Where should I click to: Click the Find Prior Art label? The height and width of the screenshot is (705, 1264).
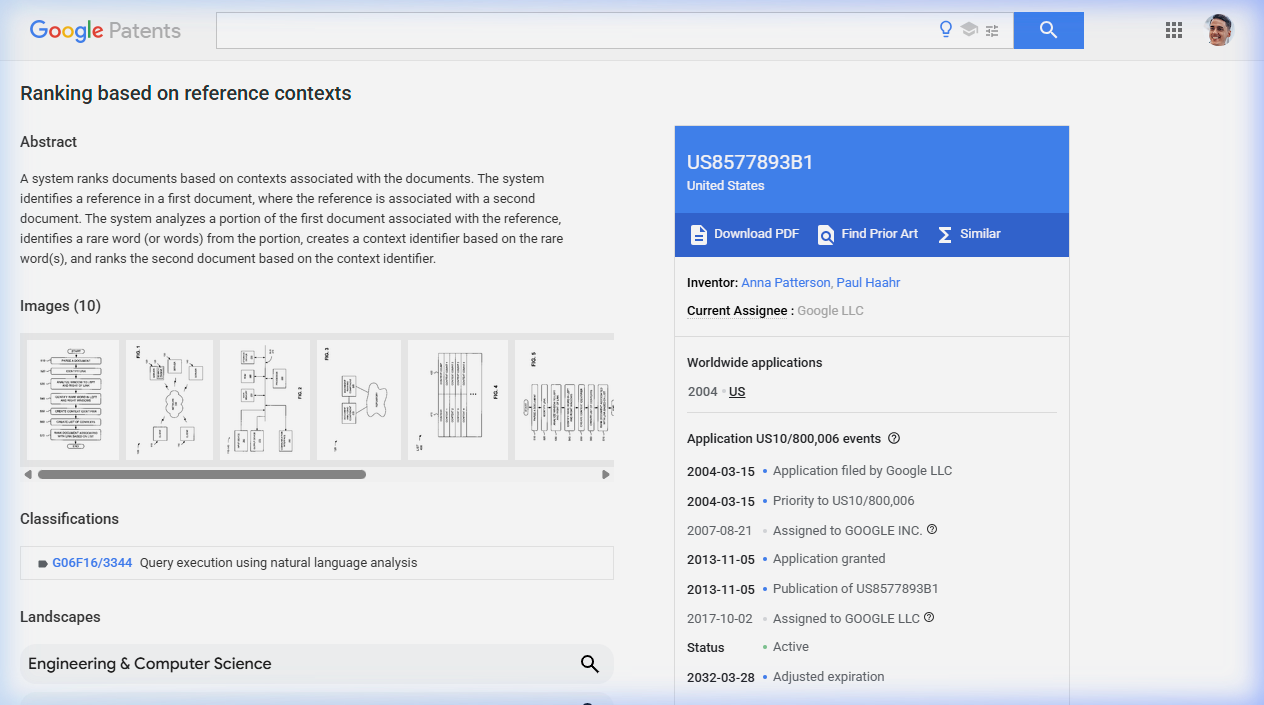point(880,234)
